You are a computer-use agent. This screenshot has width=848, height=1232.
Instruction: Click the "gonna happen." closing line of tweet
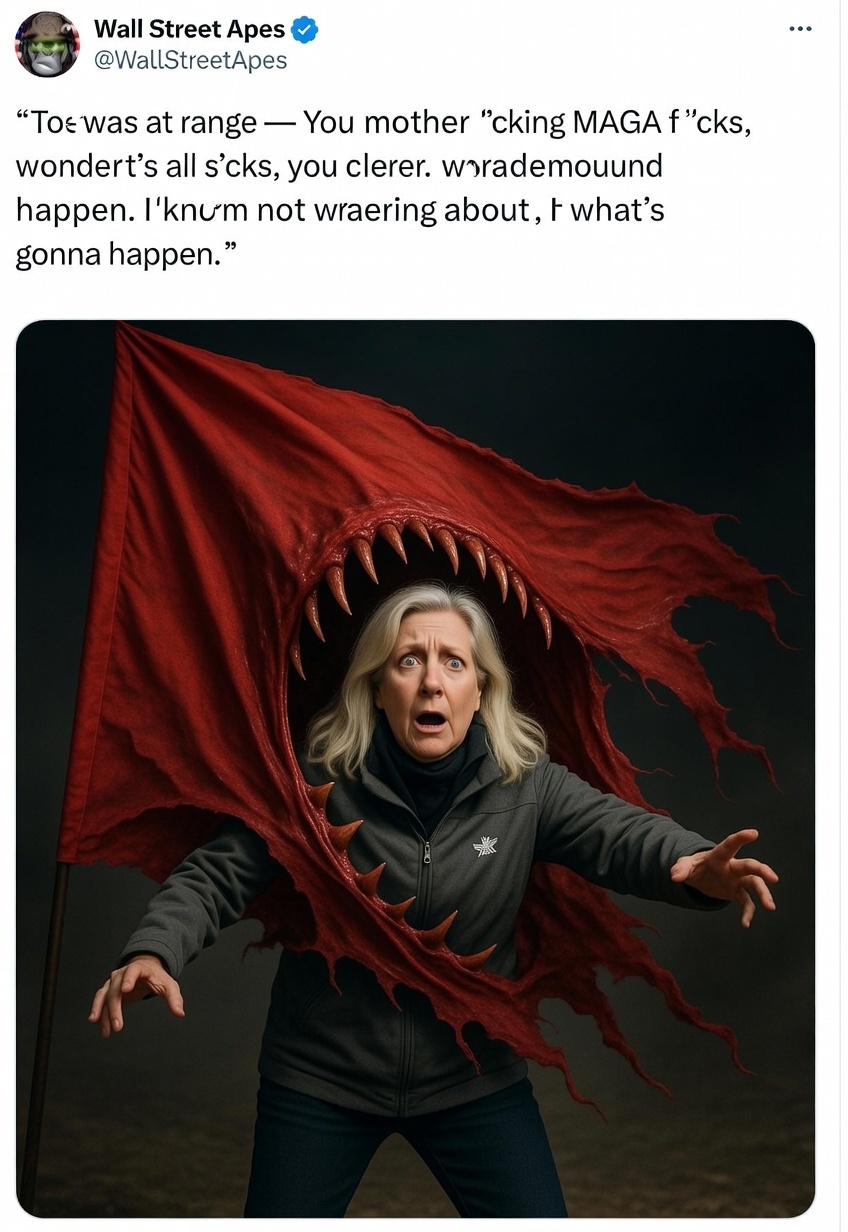click(129, 255)
